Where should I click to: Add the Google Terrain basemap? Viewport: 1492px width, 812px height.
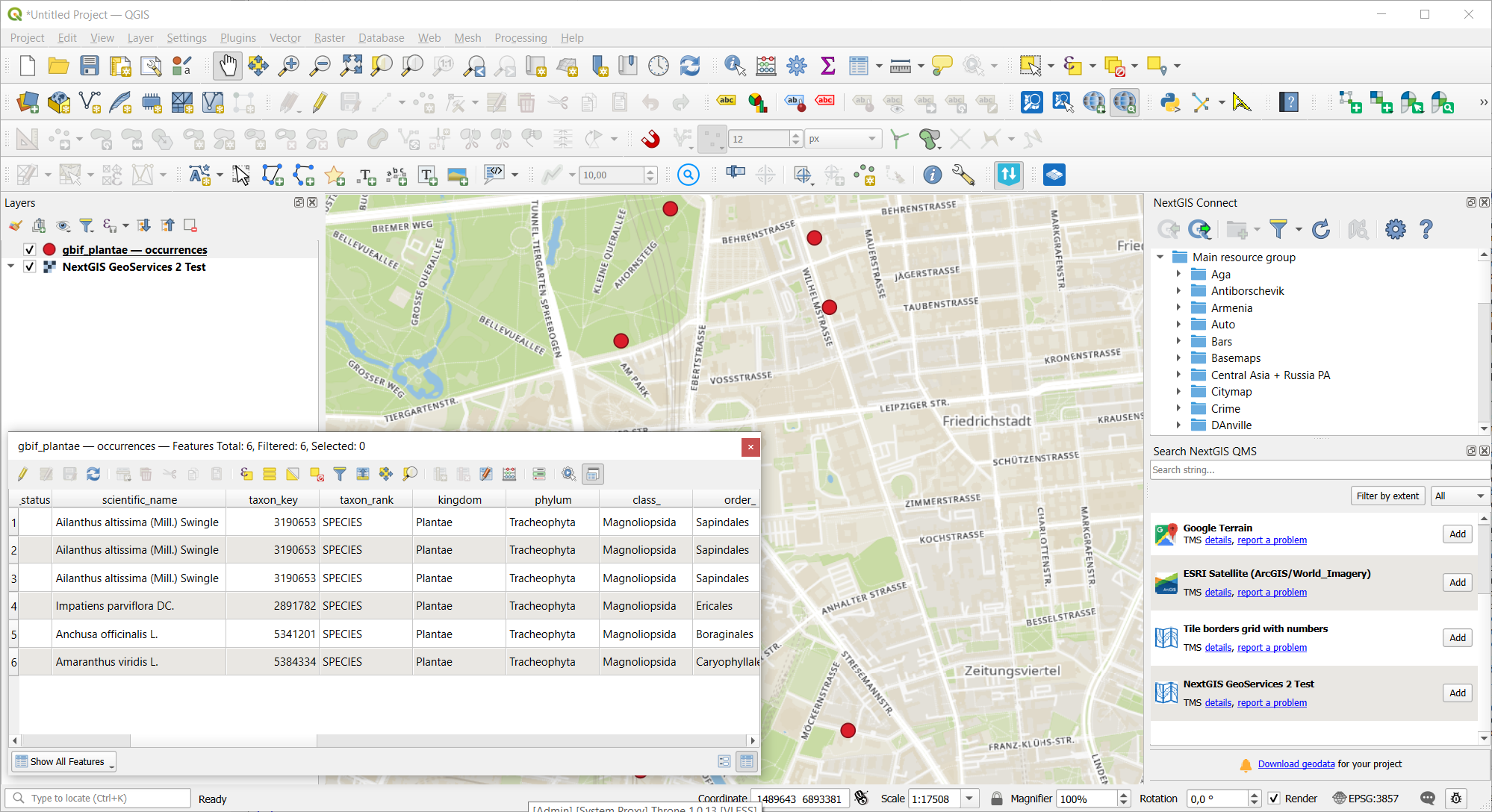(x=1457, y=534)
